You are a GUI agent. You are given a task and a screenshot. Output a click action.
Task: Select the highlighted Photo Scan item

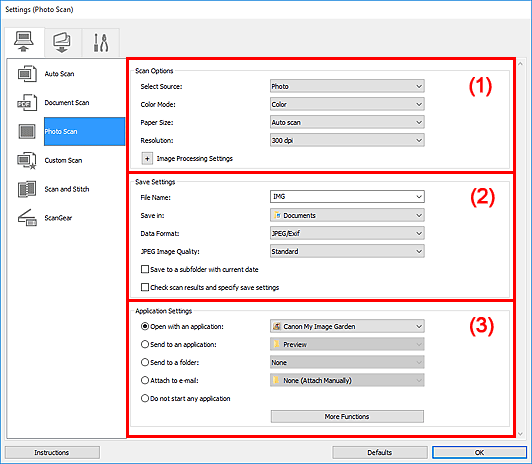(84, 132)
